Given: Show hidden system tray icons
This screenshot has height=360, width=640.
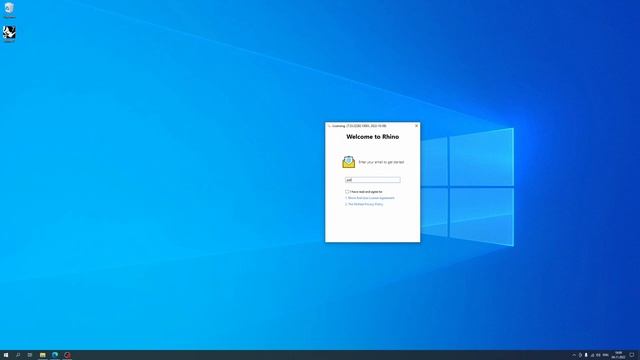Looking at the screenshot, I should pos(574,355).
